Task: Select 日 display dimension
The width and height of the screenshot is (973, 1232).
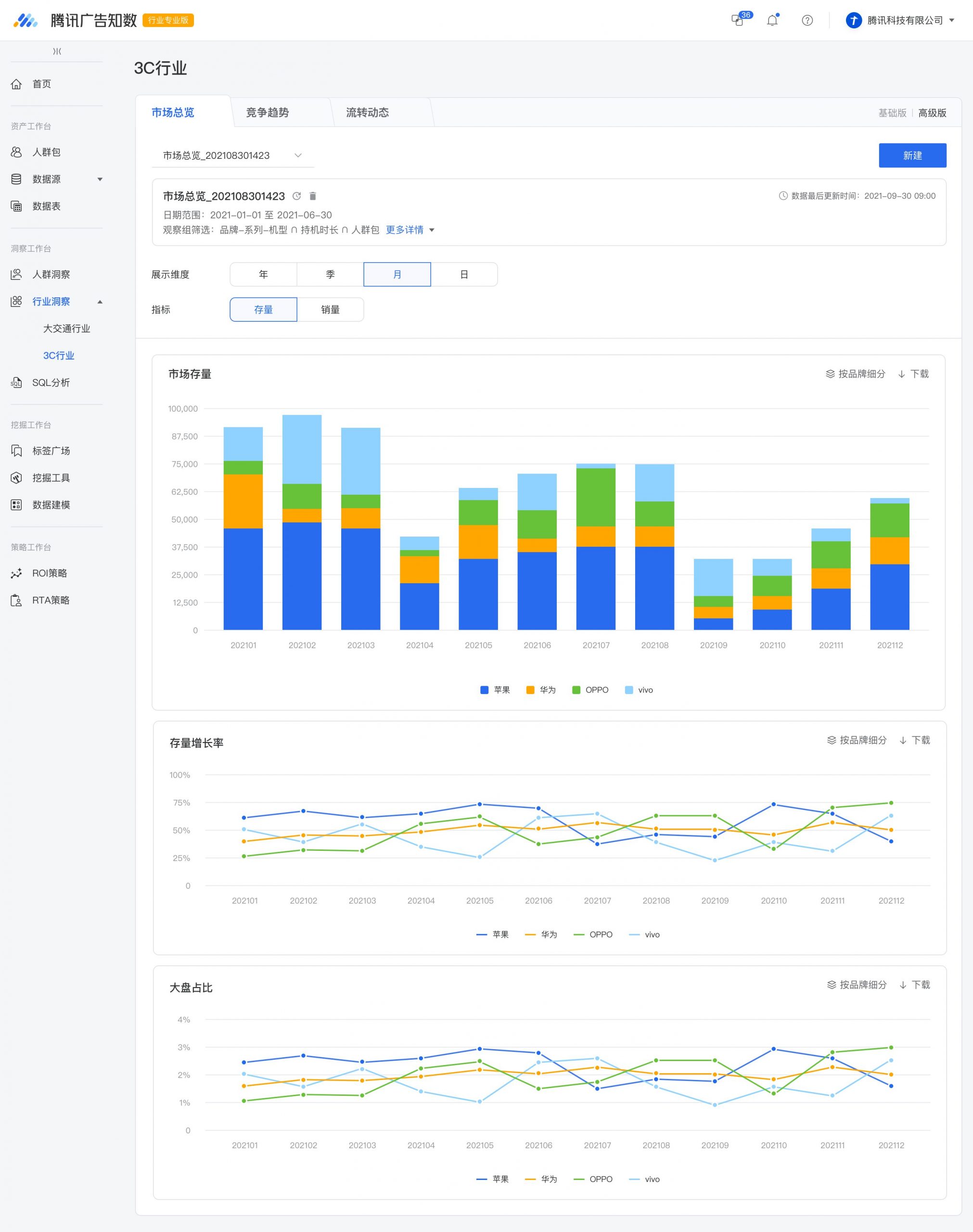Action: 464,274
